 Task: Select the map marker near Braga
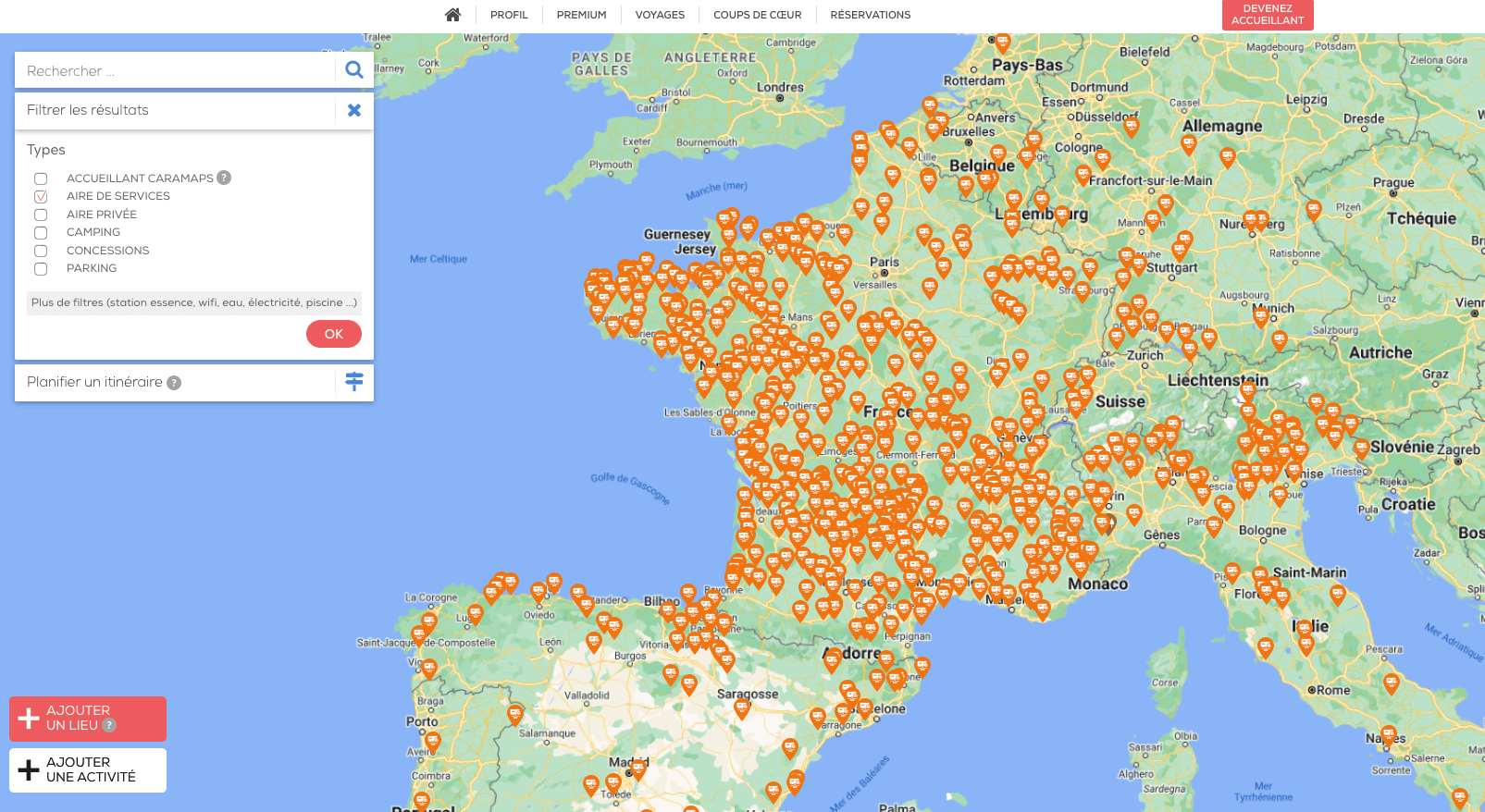pos(429,669)
